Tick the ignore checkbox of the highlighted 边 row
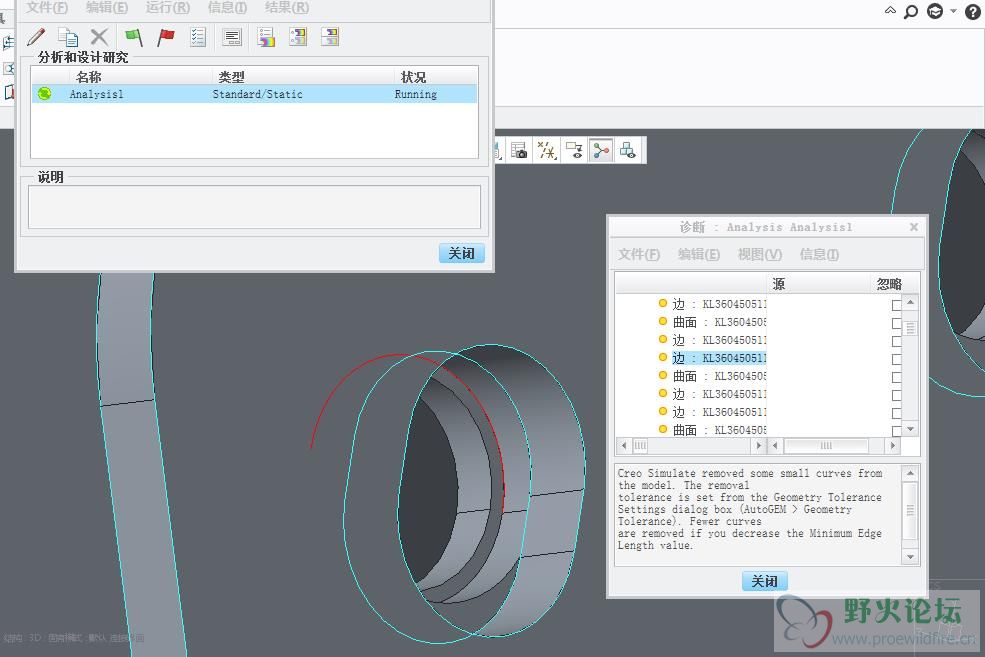 pyautogui.click(x=896, y=359)
